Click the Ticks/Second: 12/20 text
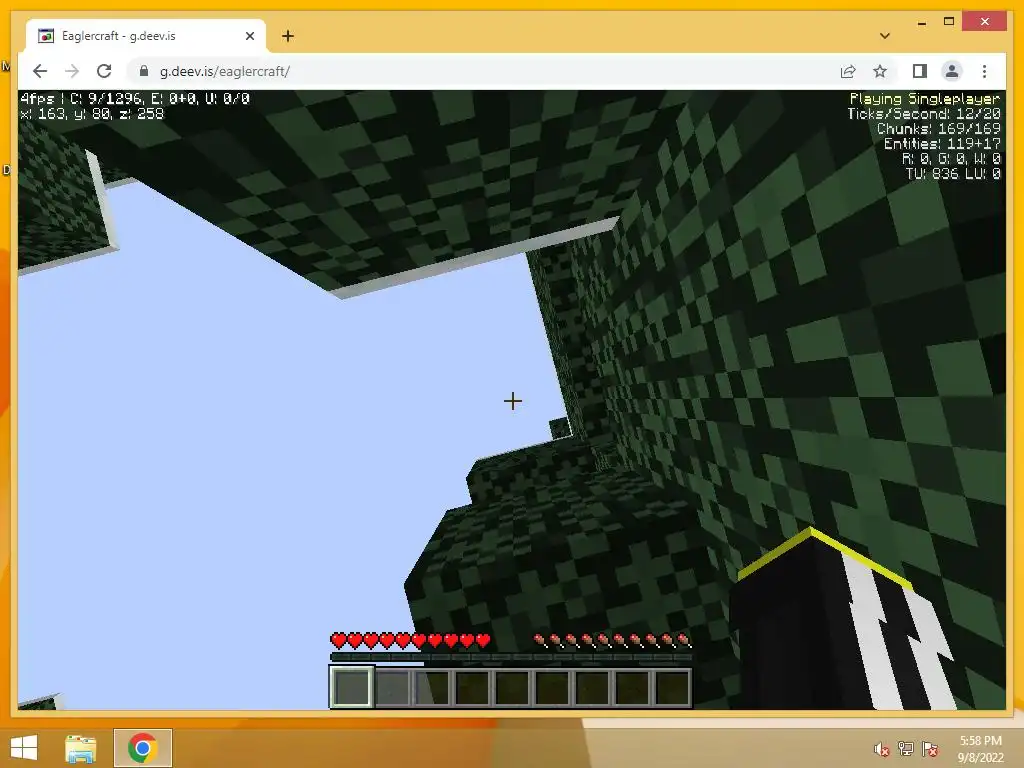1024x768 pixels. tap(923, 114)
